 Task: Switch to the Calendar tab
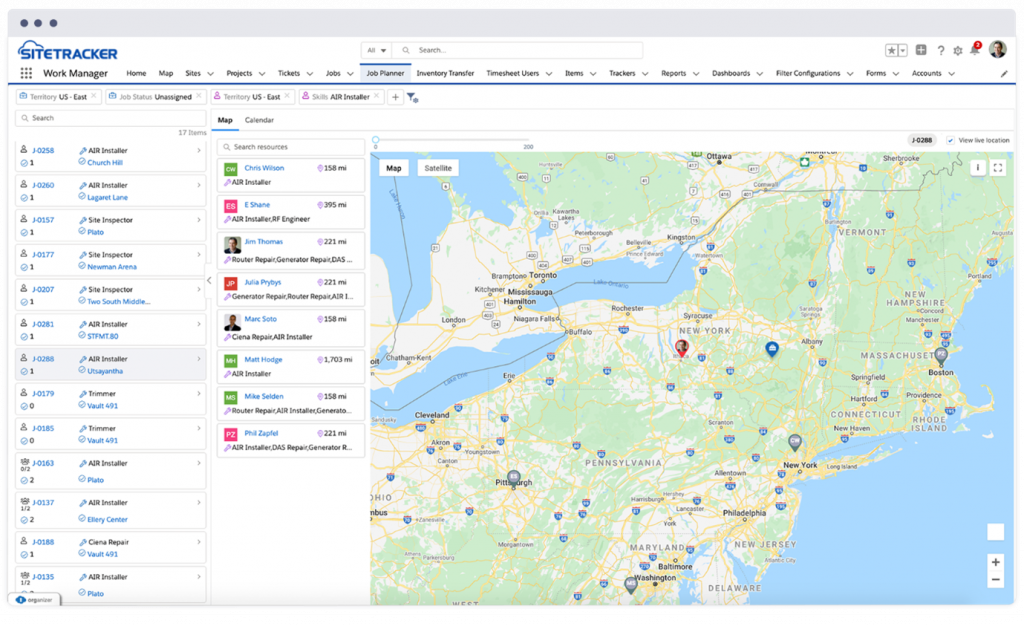259,120
